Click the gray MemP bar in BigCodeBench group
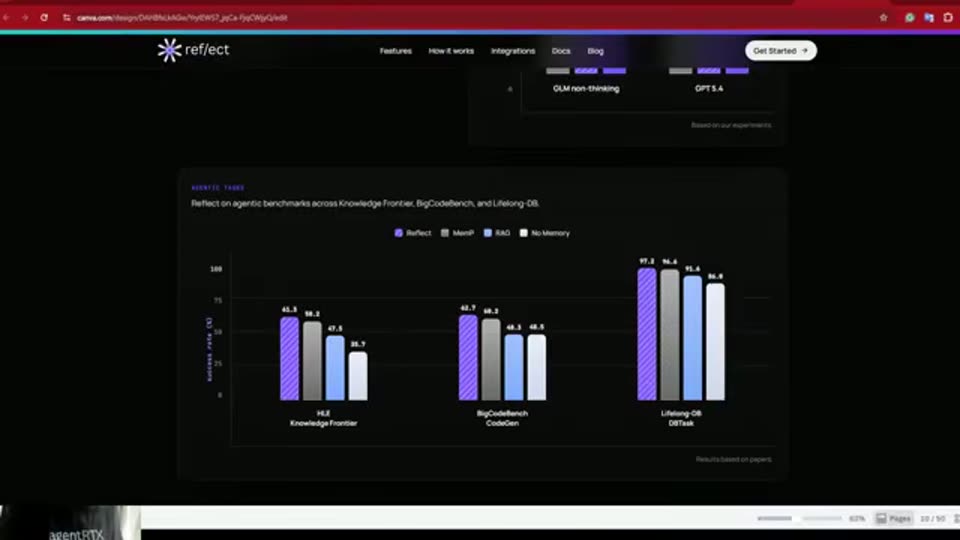The height and width of the screenshot is (540, 960). pyautogui.click(x=491, y=360)
